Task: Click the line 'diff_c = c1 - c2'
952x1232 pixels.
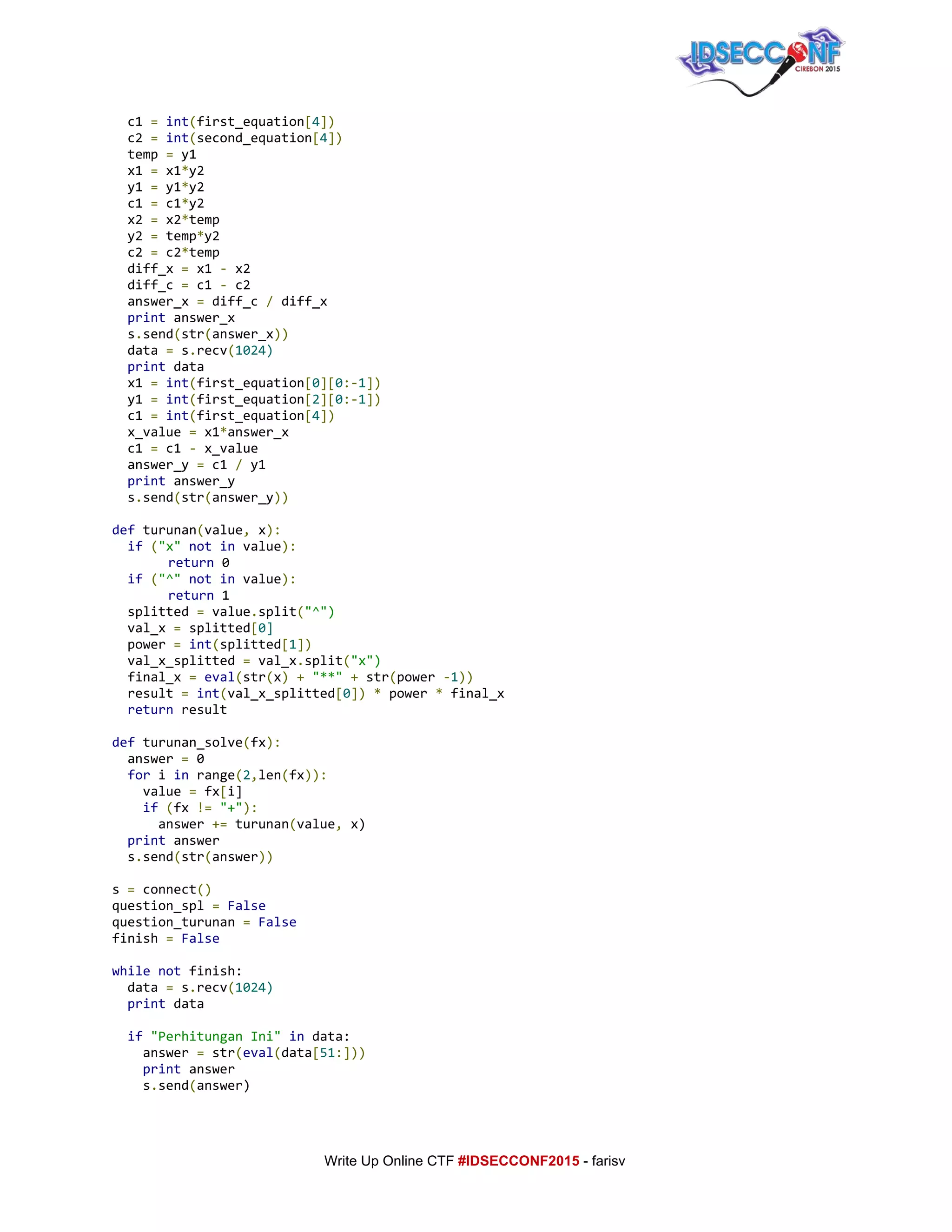Action: pyautogui.click(x=189, y=285)
